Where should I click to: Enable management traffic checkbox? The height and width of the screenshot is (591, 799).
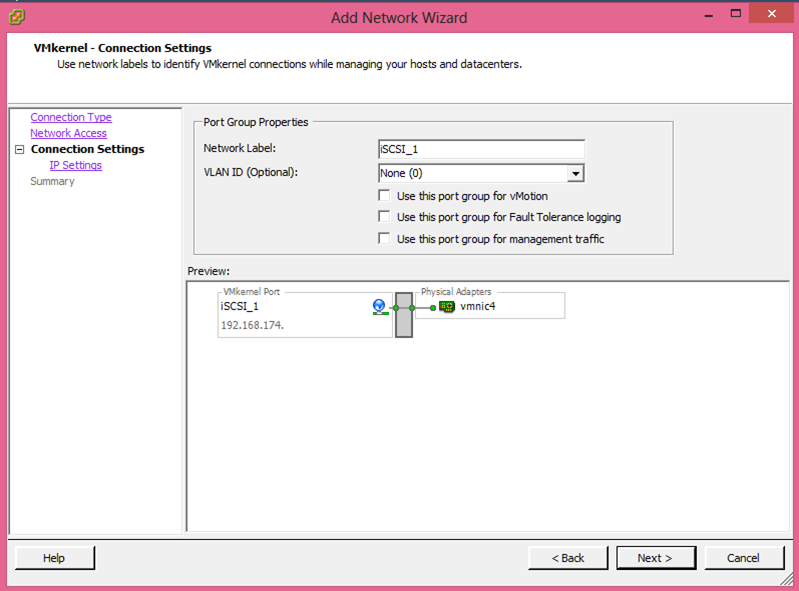click(384, 238)
